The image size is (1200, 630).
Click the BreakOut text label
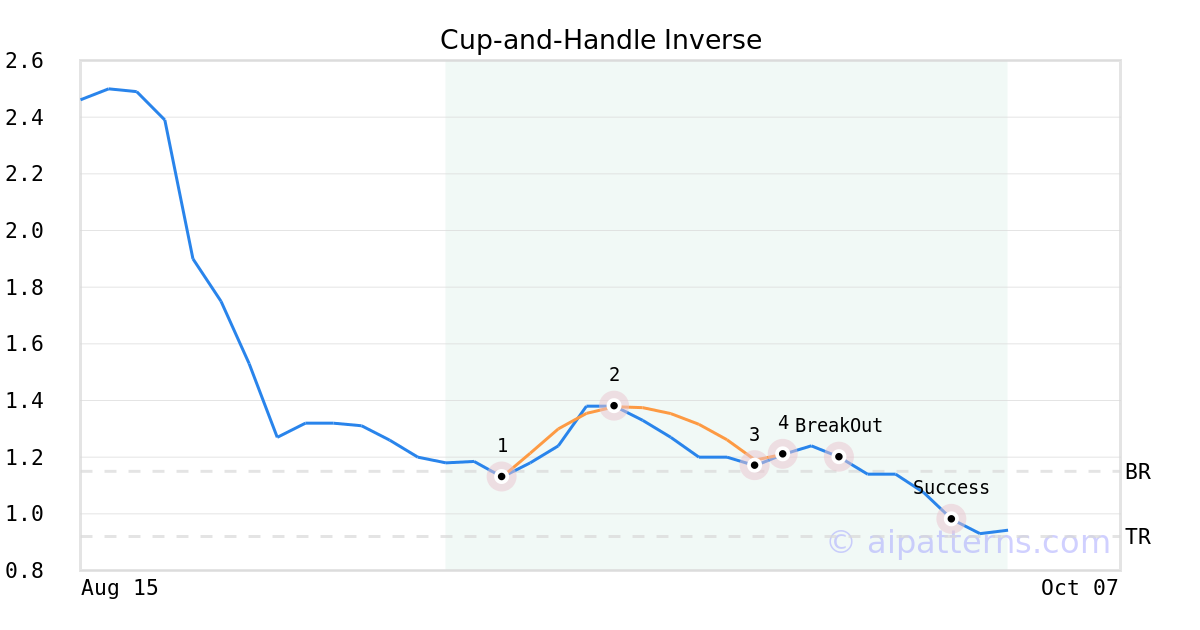click(839, 426)
